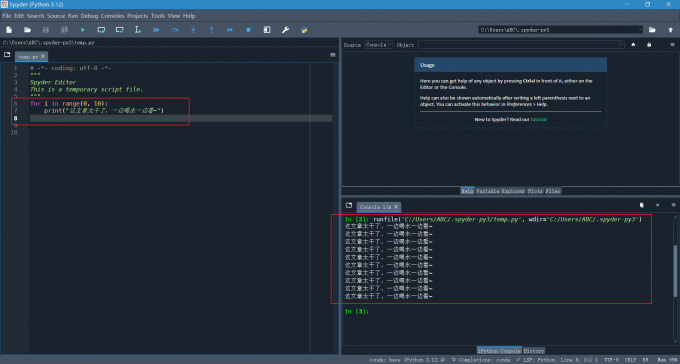680x364 pixels.
Task: Open the Debug menu
Action: tap(89, 16)
